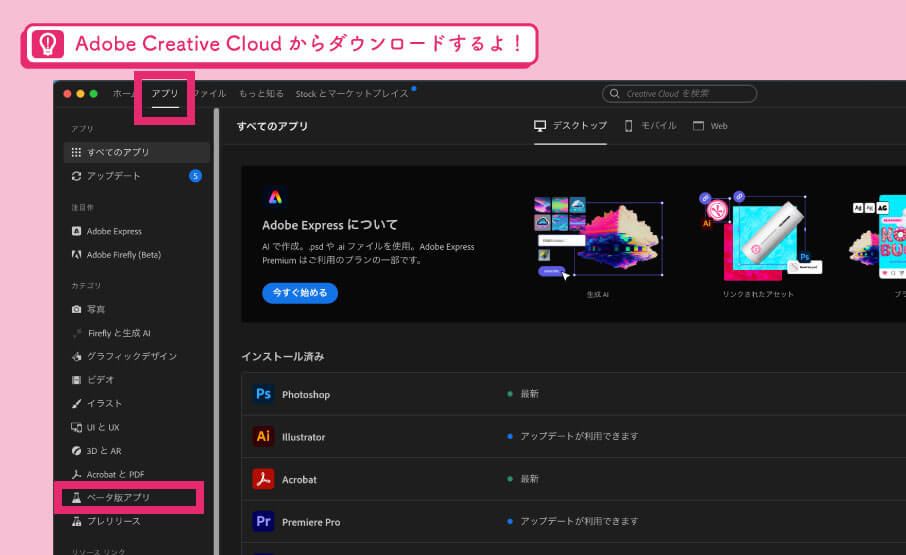Click the Illustrator app icon
This screenshot has height=555, width=906.
pos(263,436)
